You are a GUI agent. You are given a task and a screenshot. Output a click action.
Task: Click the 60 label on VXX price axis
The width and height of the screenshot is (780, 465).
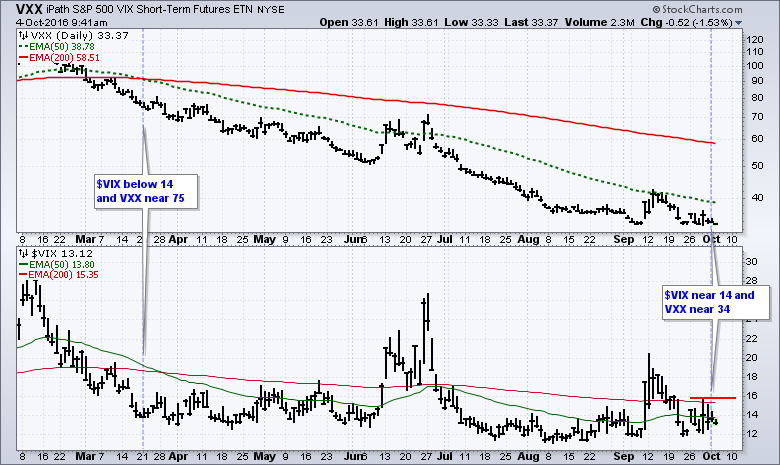(x=757, y=139)
